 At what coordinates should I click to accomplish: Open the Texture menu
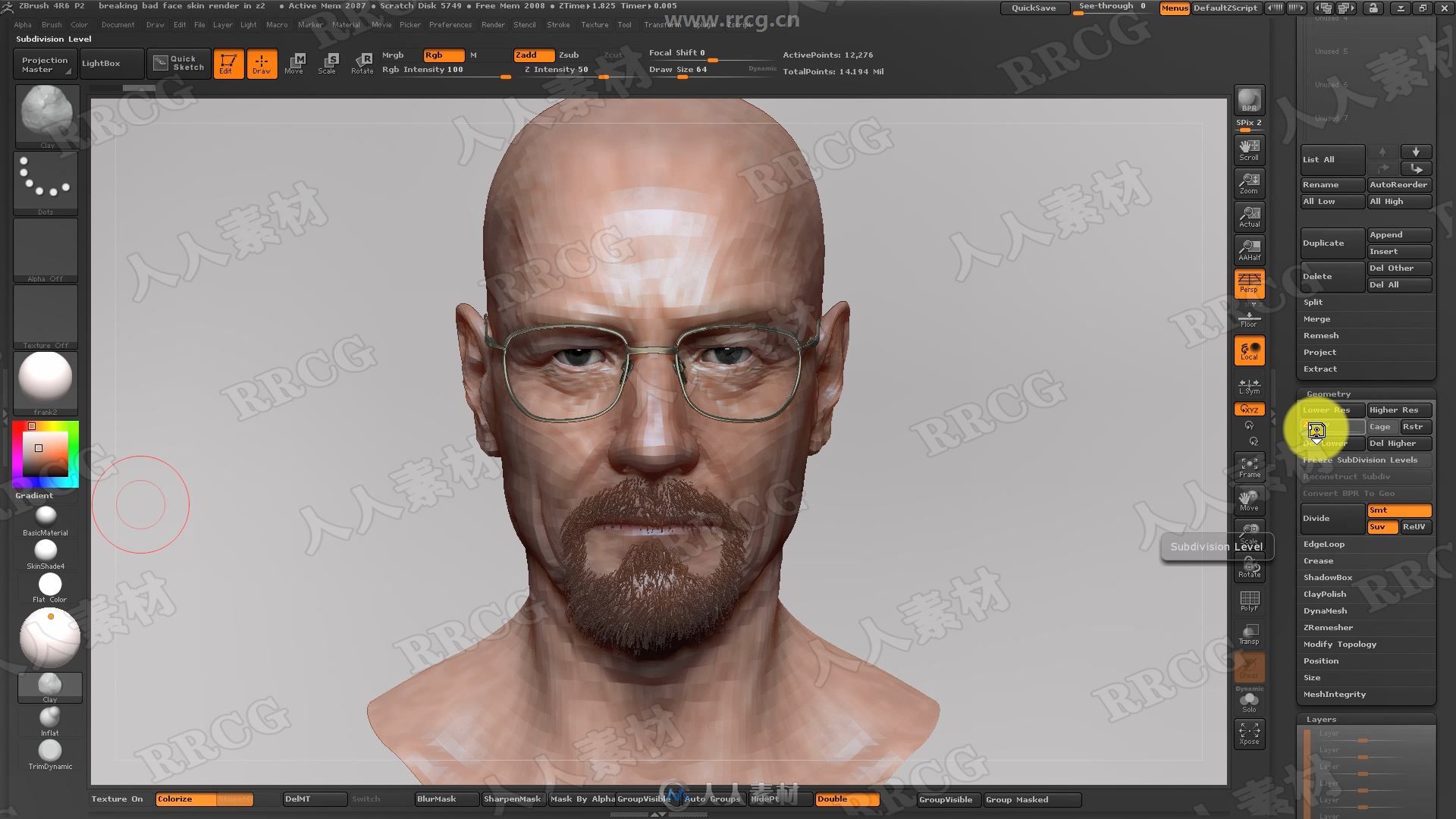(595, 24)
